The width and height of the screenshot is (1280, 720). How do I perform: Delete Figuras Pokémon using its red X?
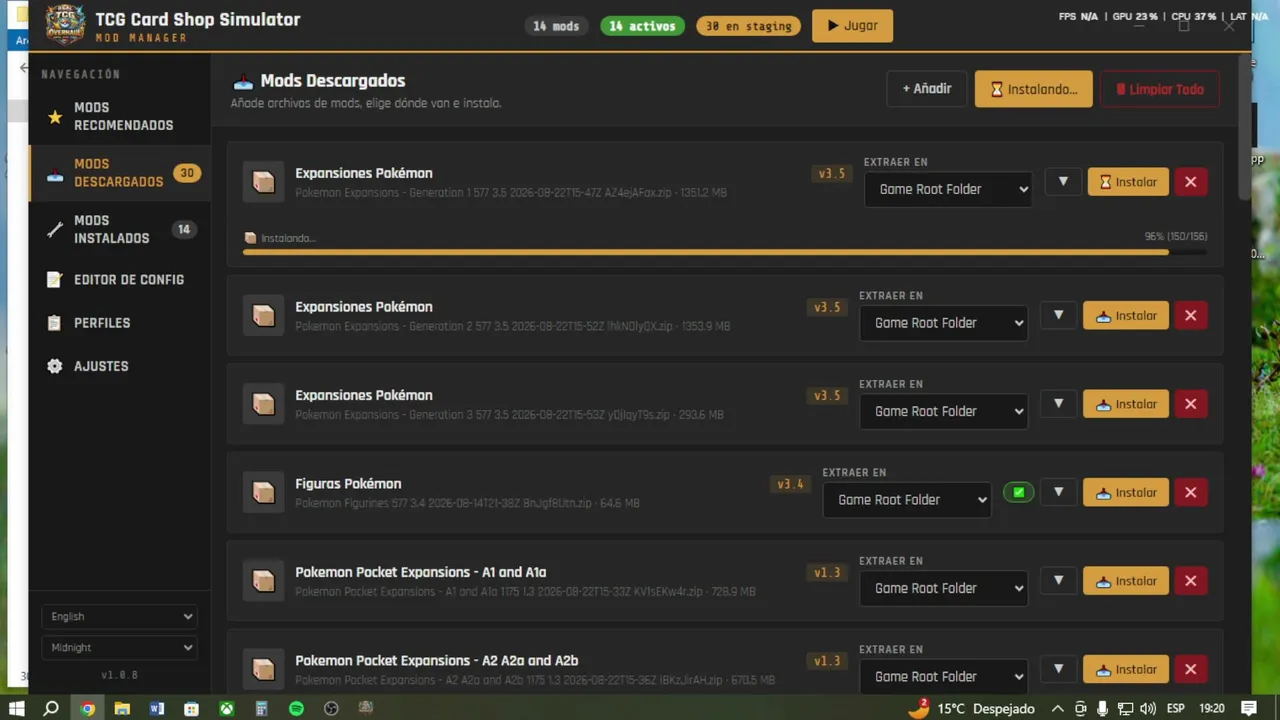pyautogui.click(x=1190, y=493)
